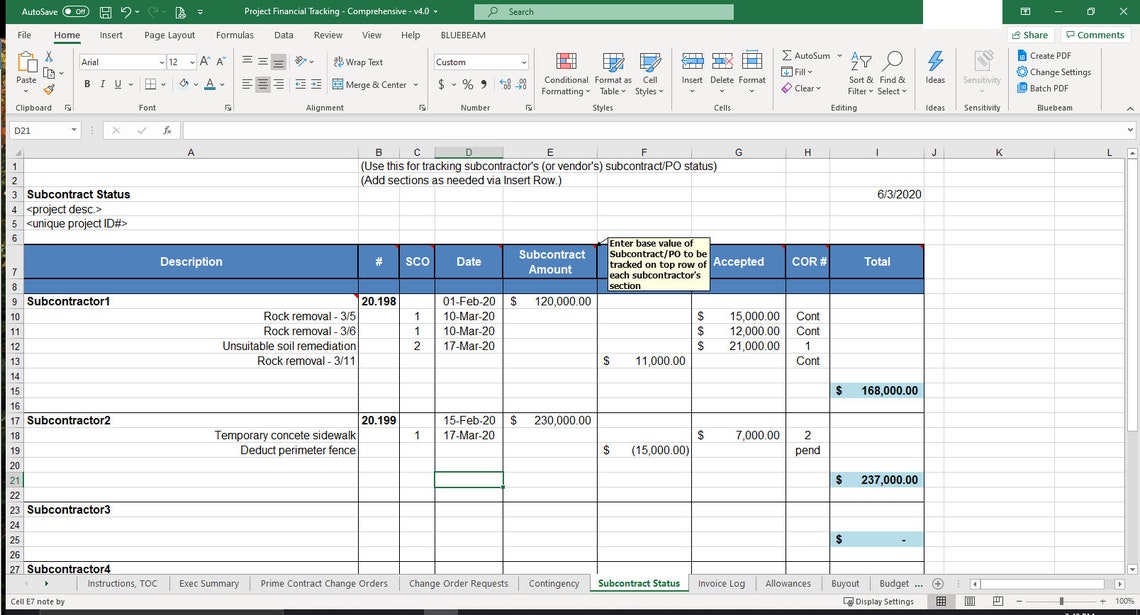The height and width of the screenshot is (615, 1140).
Task: Switch to the BLUEBEAM ribbon tab
Action: (x=462, y=35)
